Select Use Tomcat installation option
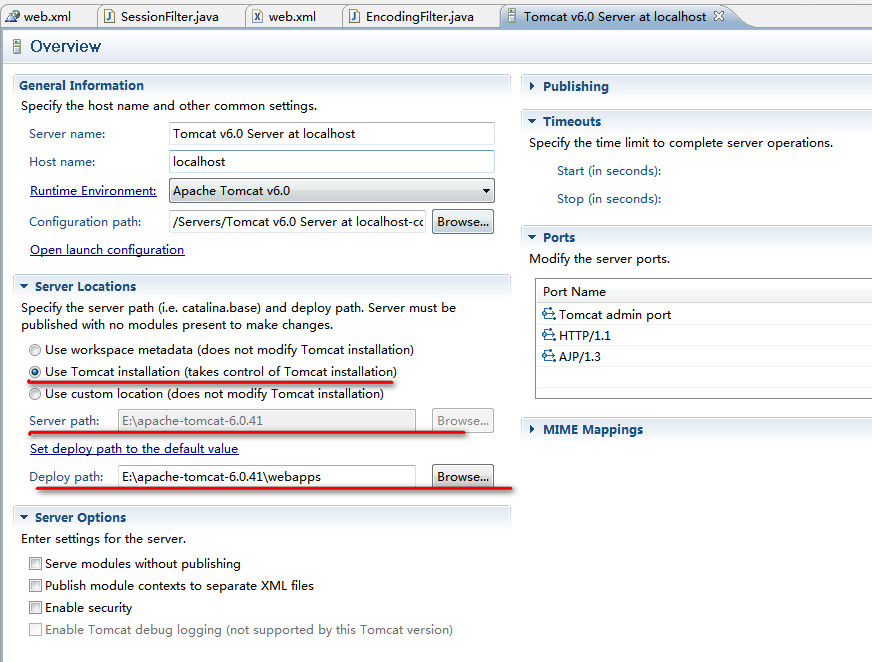 click(x=35, y=372)
